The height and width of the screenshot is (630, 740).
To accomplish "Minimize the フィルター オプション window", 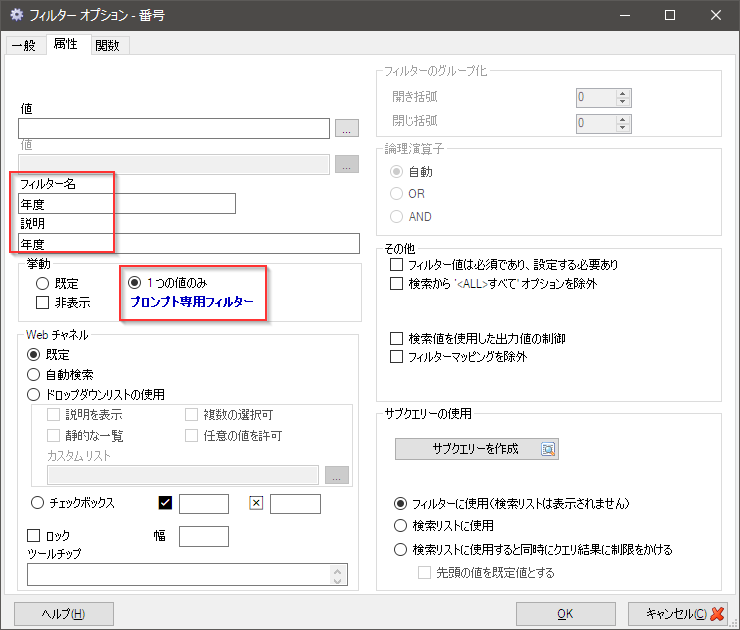I will click(625, 15).
